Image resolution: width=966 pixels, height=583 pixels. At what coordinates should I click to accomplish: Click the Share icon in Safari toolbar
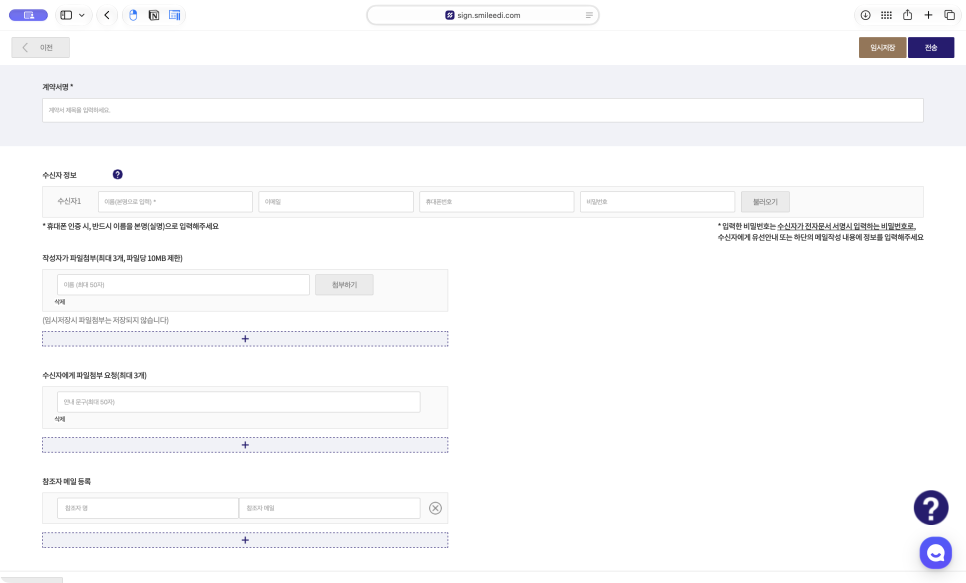tap(907, 15)
